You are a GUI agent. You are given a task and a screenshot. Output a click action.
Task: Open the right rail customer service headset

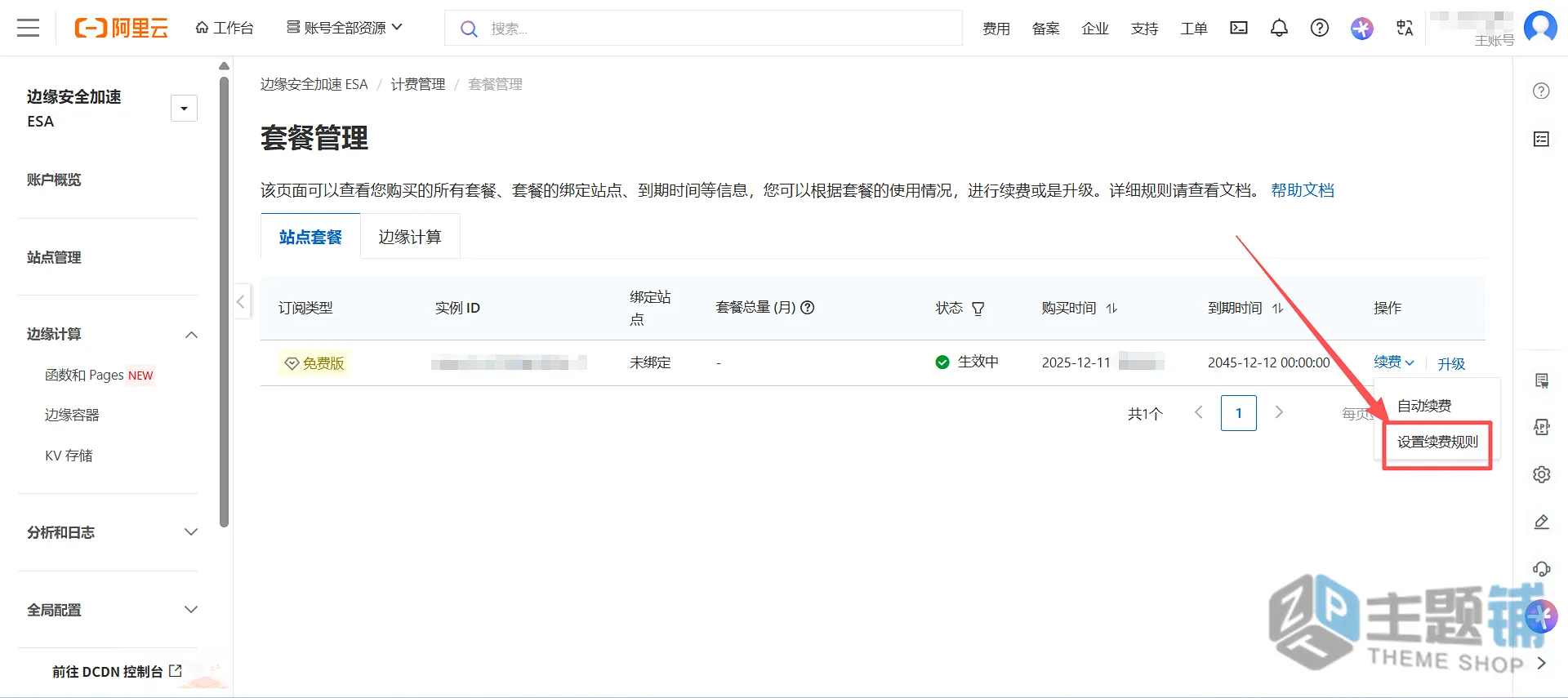tap(1541, 569)
